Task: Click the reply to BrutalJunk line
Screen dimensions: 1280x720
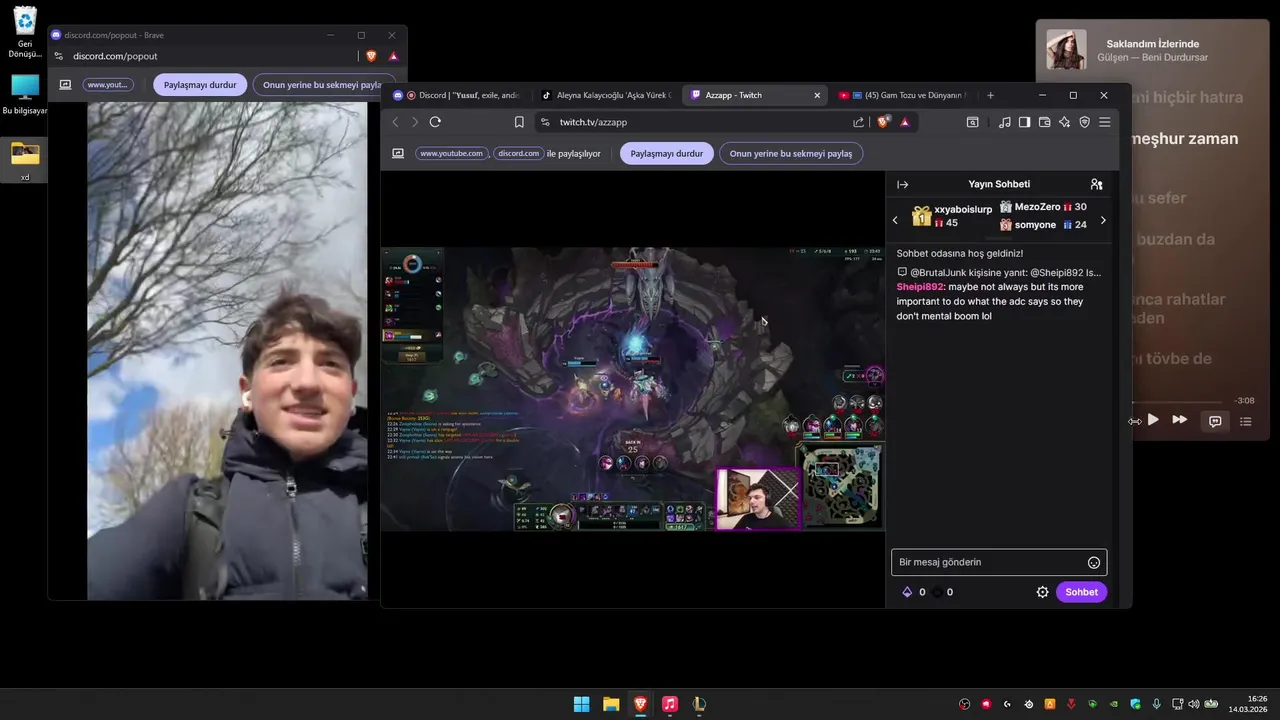Action: tap(999, 272)
